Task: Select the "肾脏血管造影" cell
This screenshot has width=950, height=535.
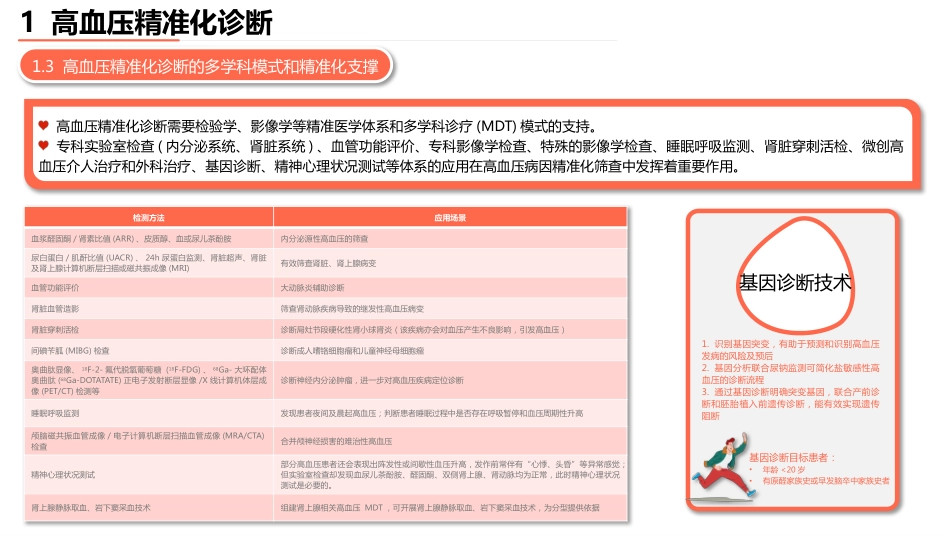Action: [x=148, y=309]
